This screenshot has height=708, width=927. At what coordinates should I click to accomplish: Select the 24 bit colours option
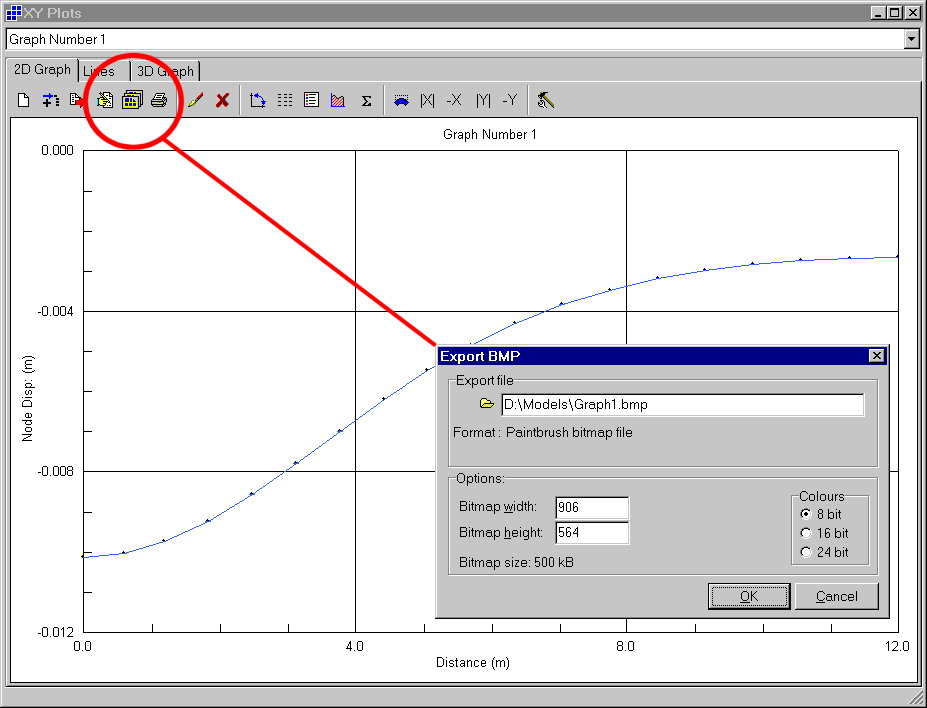pos(806,552)
